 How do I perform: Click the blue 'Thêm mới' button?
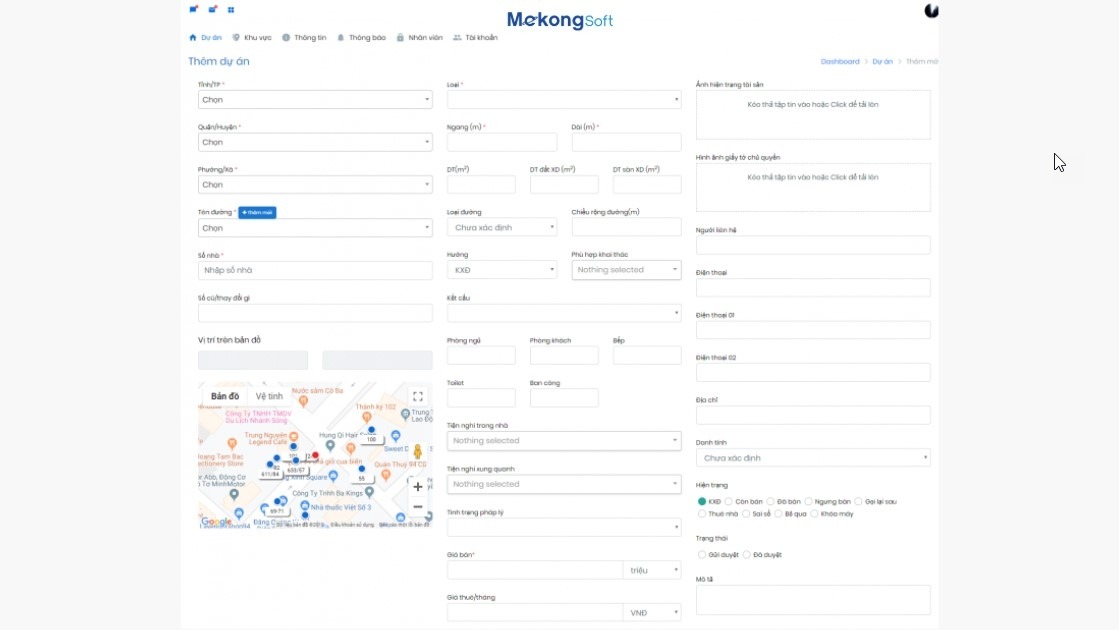pos(257,212)
